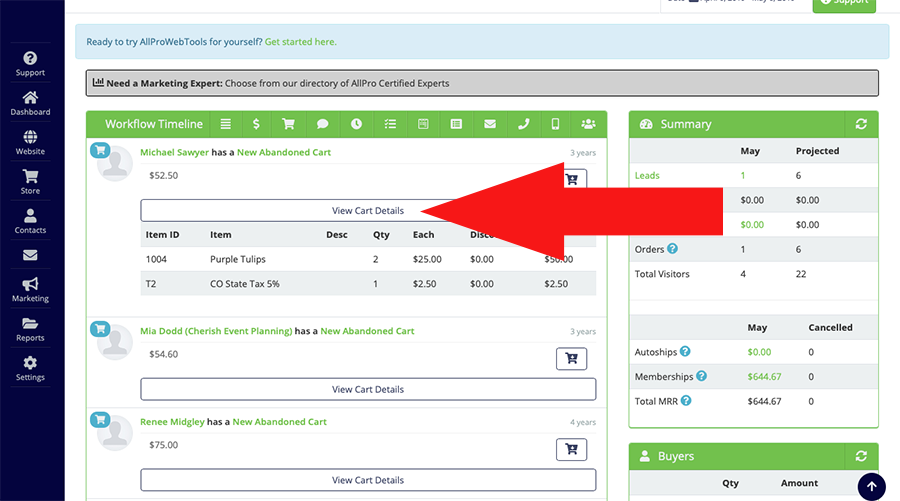Screen dimensions: 900x501
Task: Click the scroll to top arrow button
Action: 871,486
